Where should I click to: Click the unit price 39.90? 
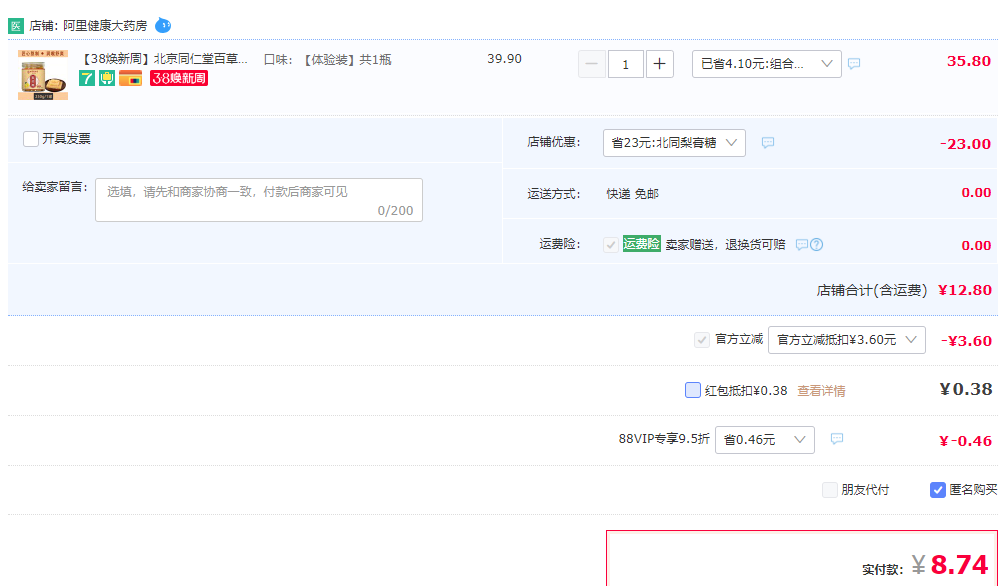[x=504, y=58]
